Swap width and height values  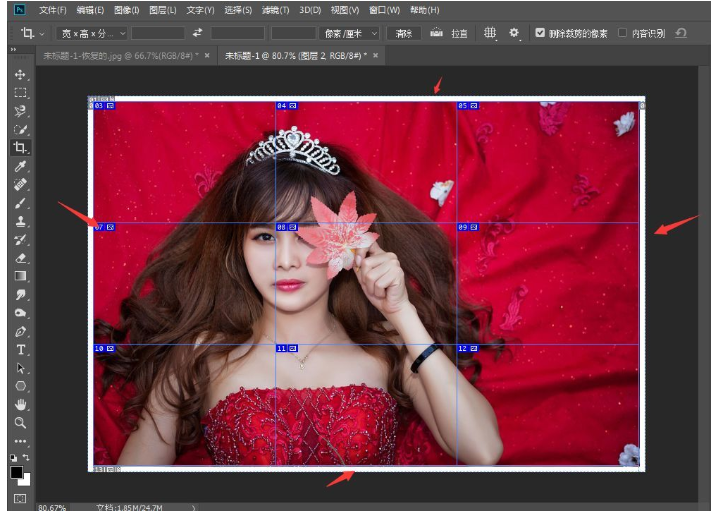[197, 33]
